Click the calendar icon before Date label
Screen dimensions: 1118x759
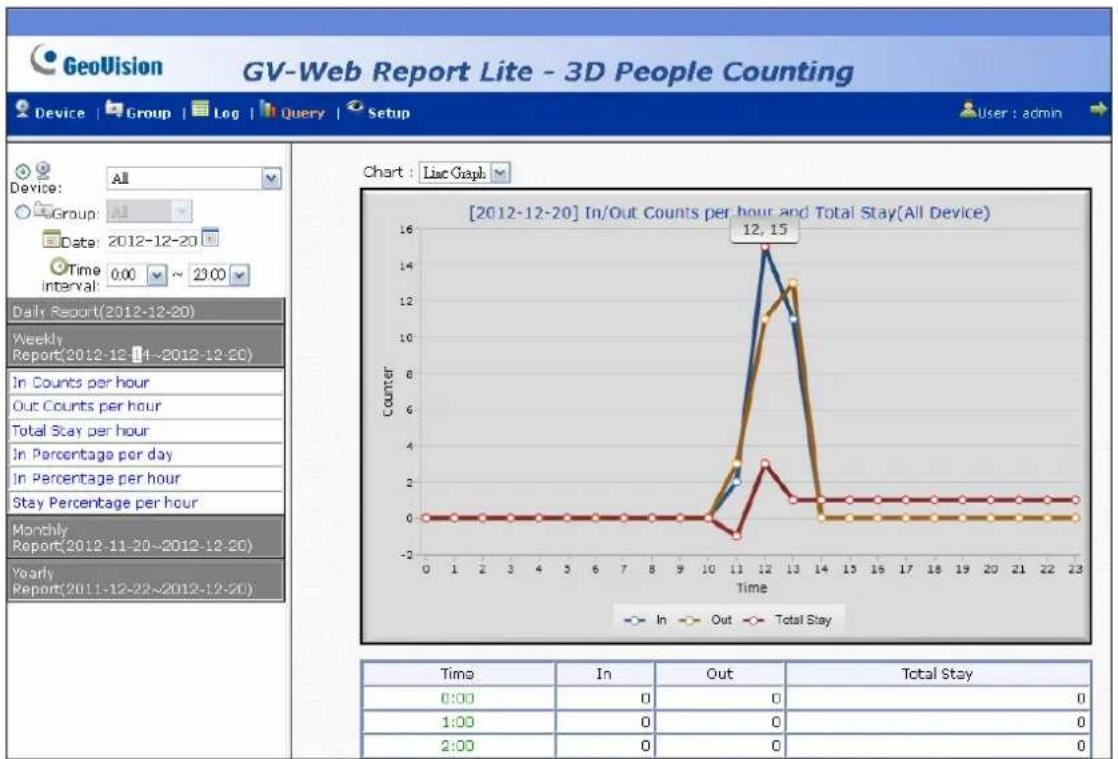(x=51, y=239)
